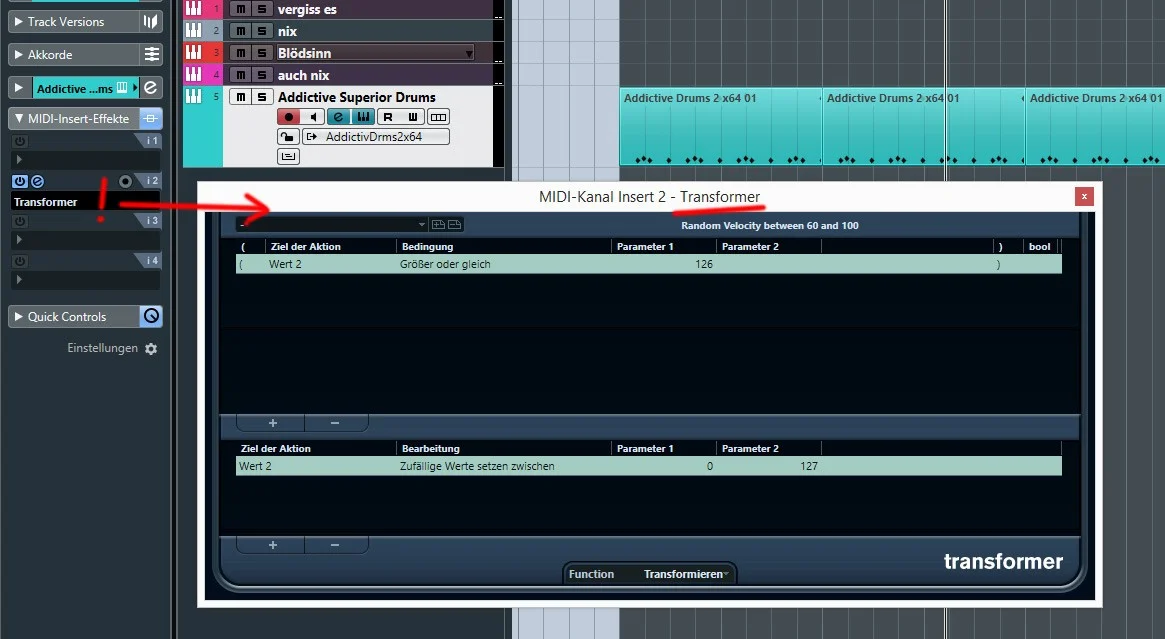Open the AddictivDrms2x64 output routing

(x=375, y=137)
